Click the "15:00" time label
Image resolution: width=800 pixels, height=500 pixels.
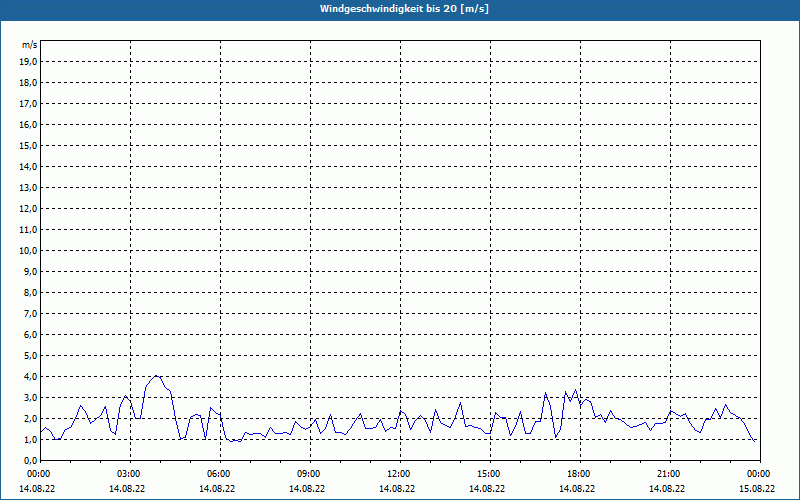[x=490, y=474]
